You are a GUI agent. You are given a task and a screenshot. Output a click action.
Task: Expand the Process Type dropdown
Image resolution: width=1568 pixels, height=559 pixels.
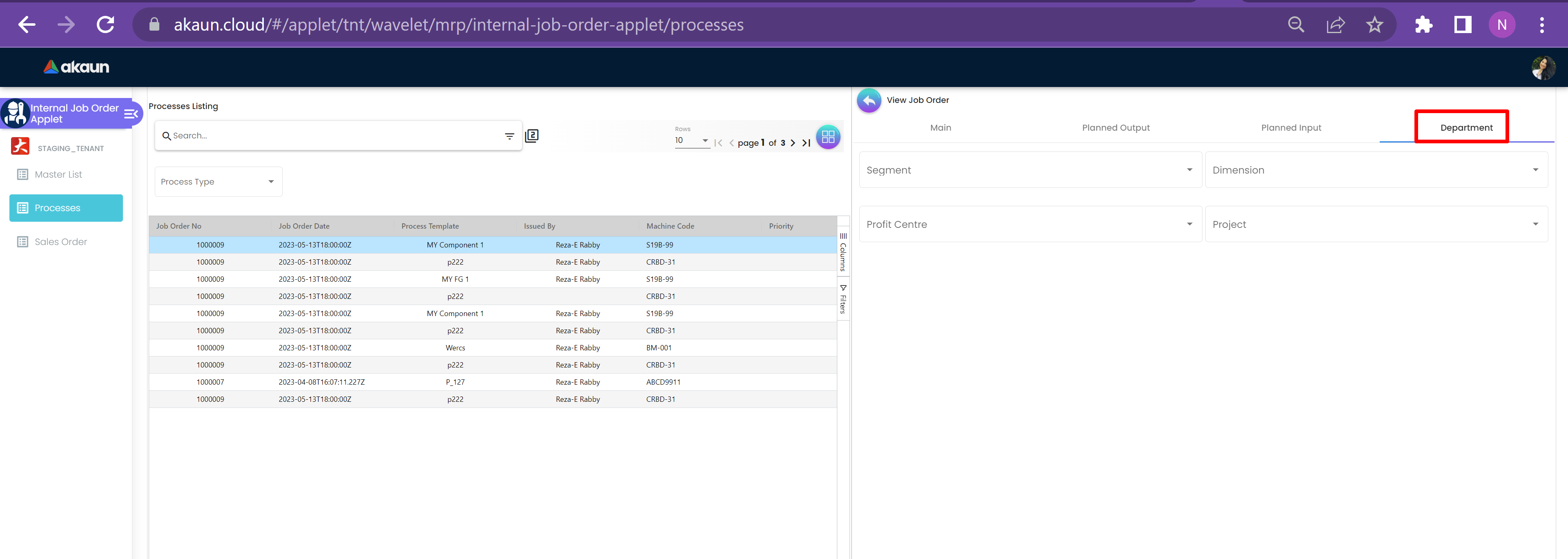[218, 182]
